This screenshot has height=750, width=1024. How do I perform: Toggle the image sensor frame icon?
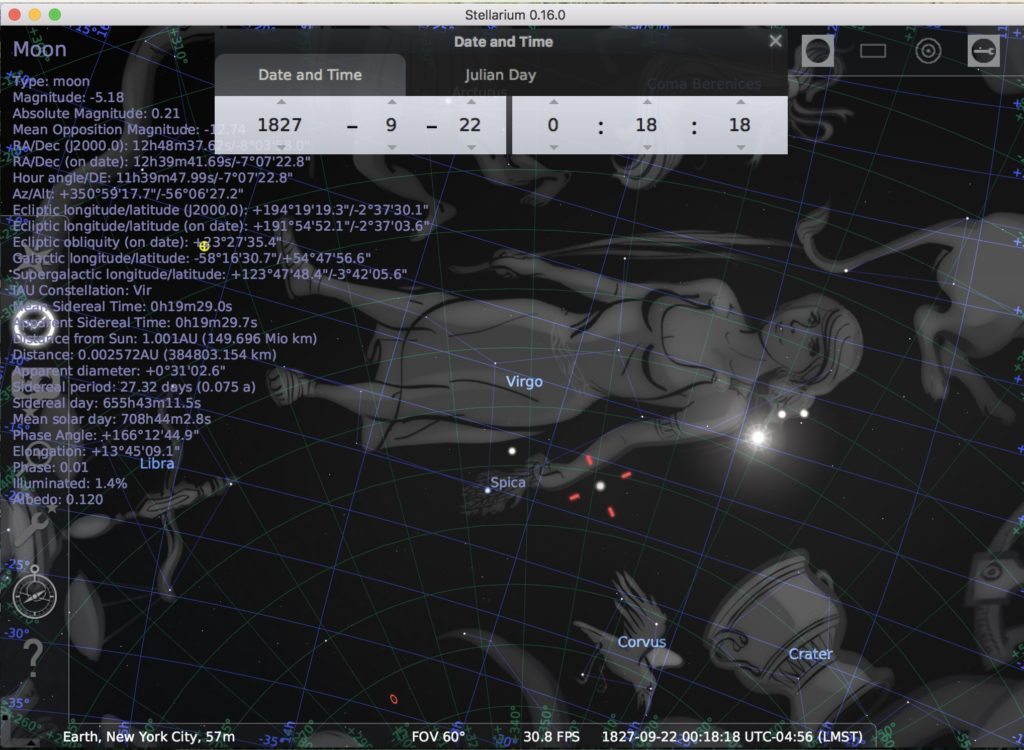[872, 50]
